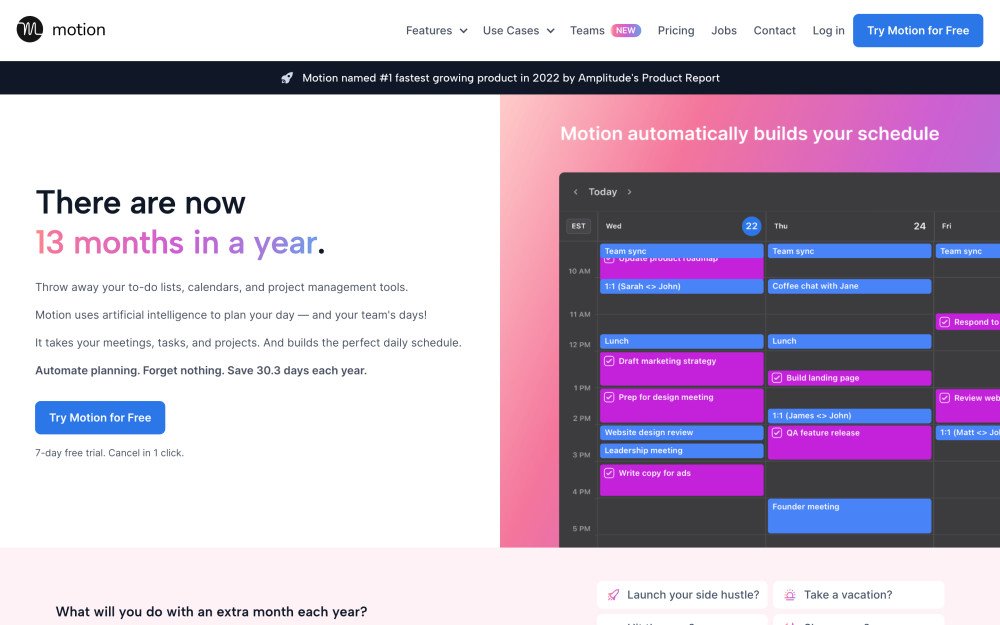Screen dimensions: 1000x625
Task: Click the rocket icon in the announcement banner
Action: pyautogui.click(x=288, y=77)
